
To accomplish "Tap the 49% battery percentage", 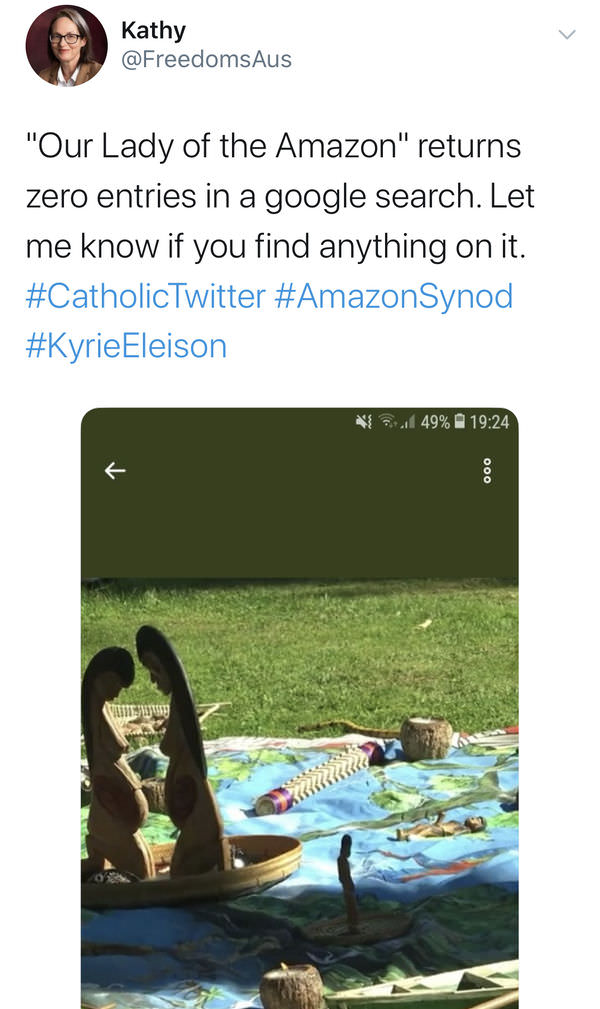I will click(x=435, y=422).
